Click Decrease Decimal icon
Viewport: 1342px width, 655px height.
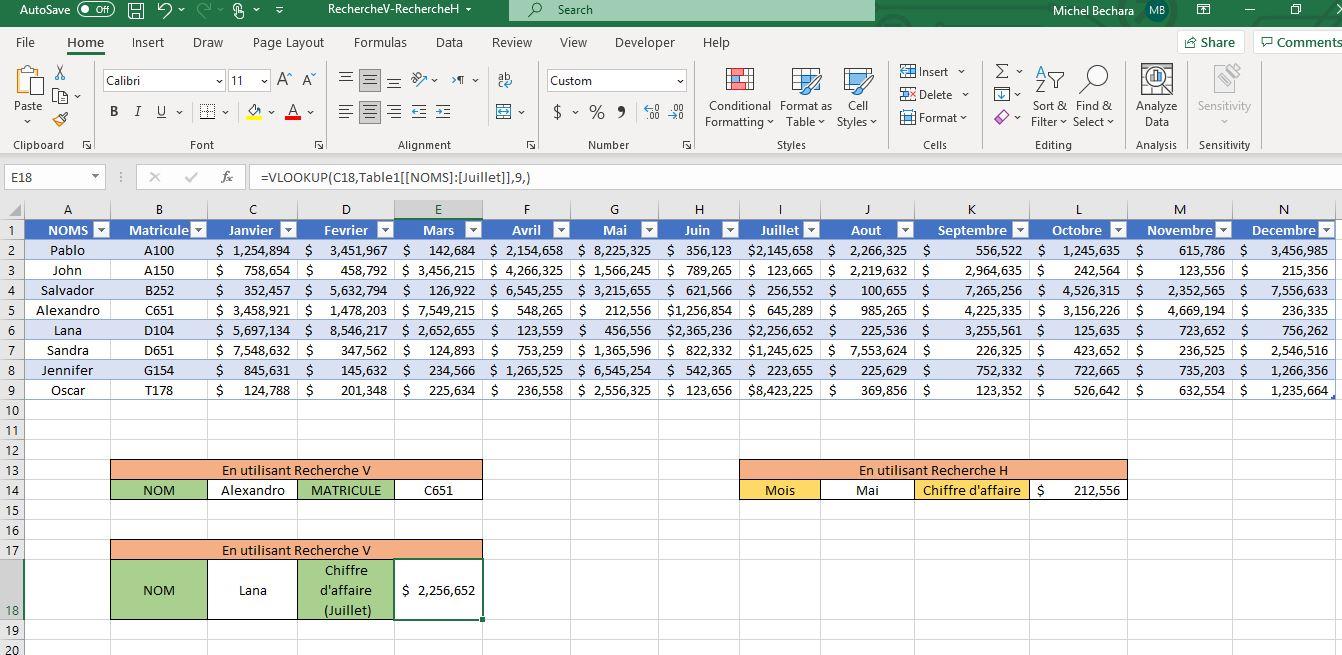click(x=677, y=112)
